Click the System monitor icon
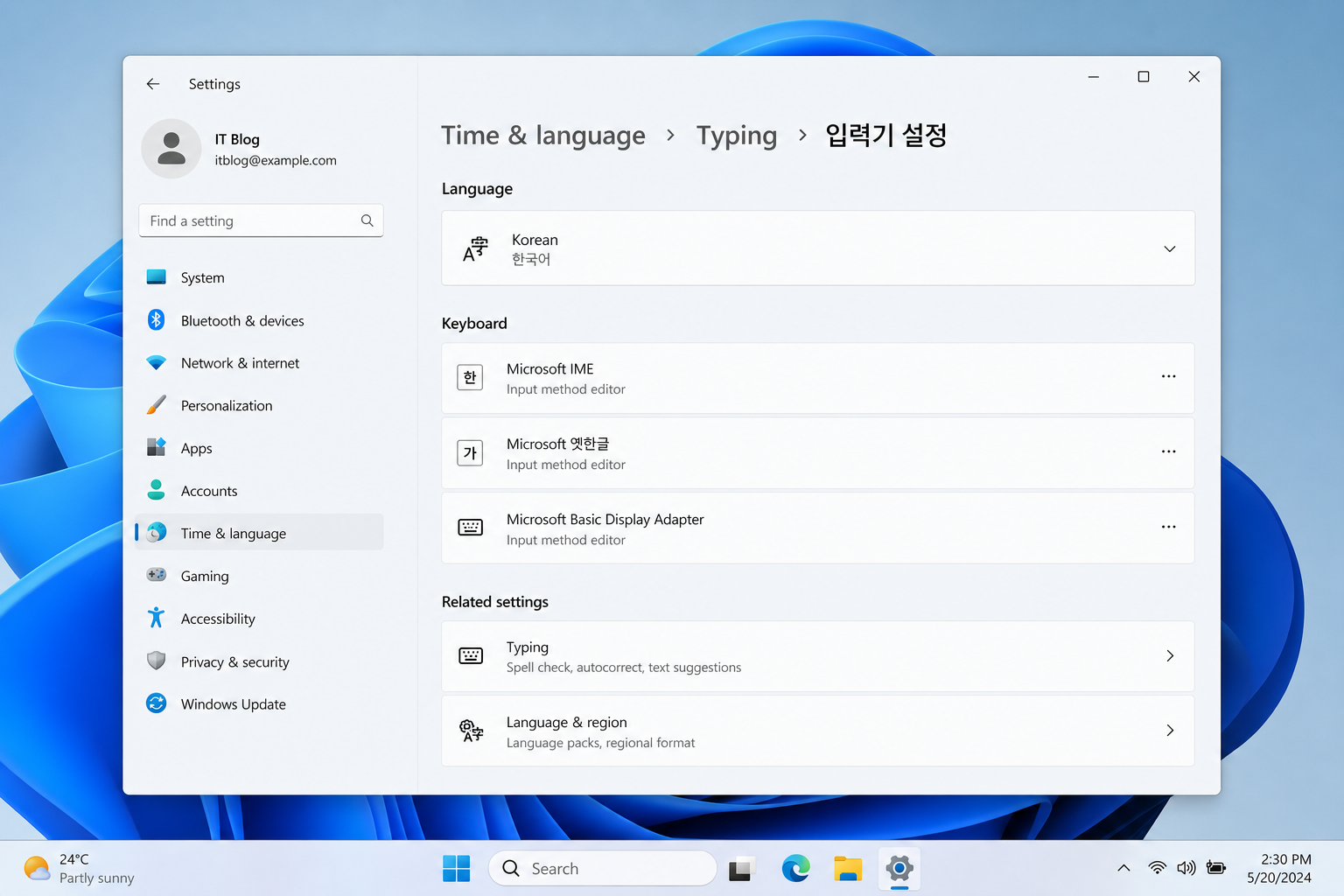 pos(157,277)
